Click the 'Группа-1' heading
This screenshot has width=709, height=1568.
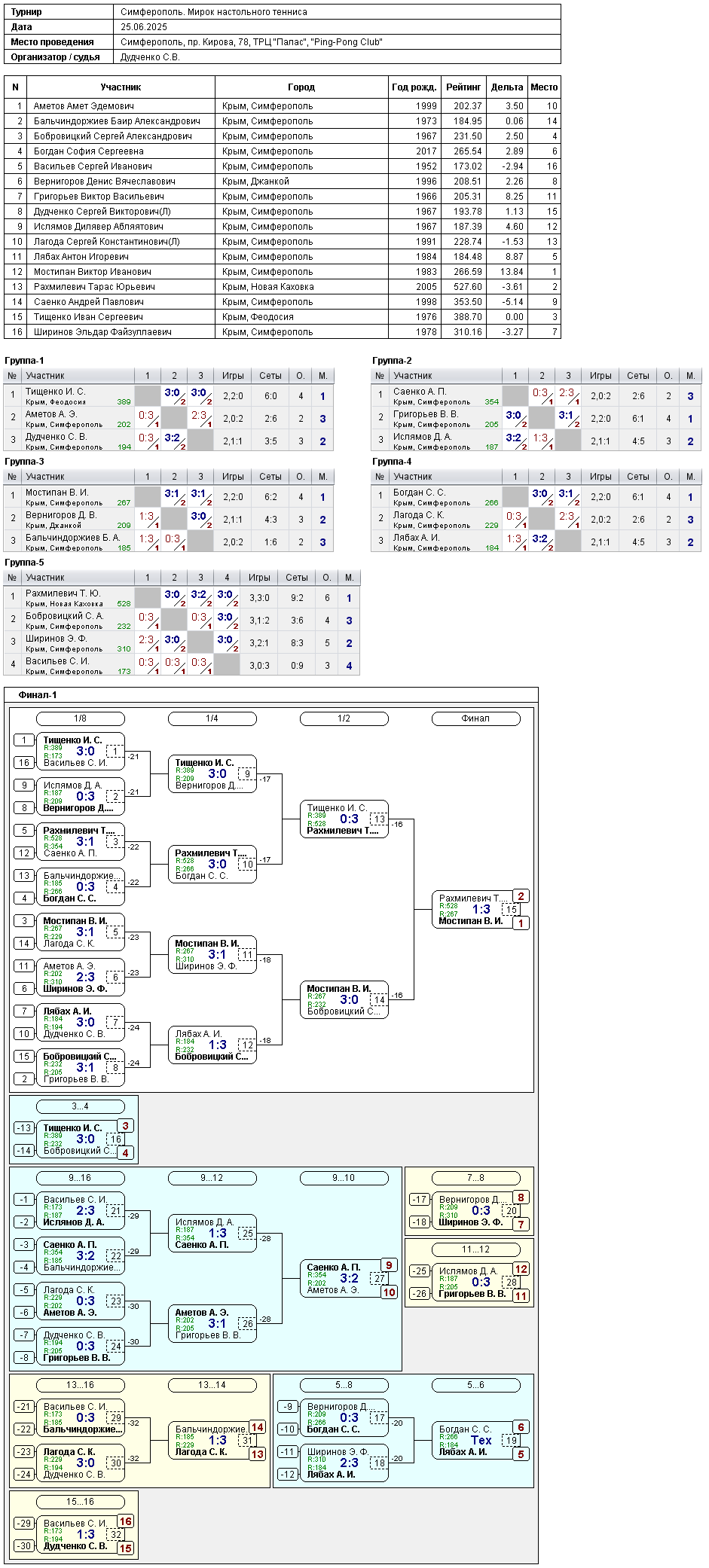(x=24, y=361)
